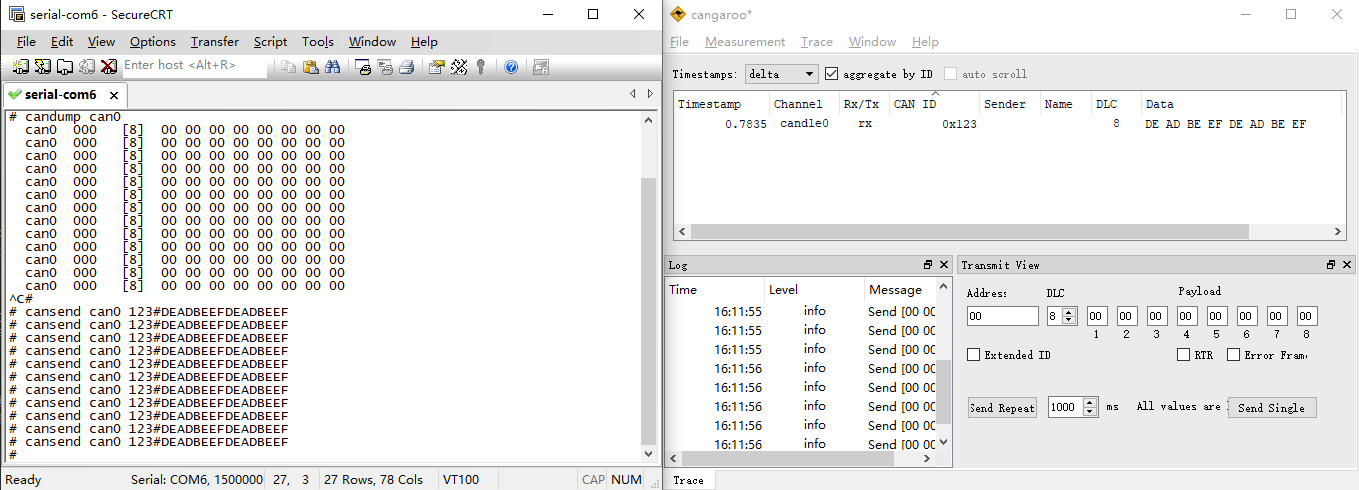The width and height of the screenshot is (1359, 490).
Task: Click the next tab right arrow in SecureCRT
Action: 650,94
